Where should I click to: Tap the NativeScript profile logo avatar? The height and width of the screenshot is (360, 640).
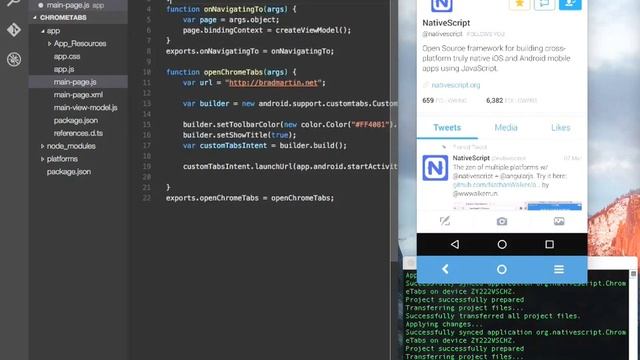click(x=442, y=5)
